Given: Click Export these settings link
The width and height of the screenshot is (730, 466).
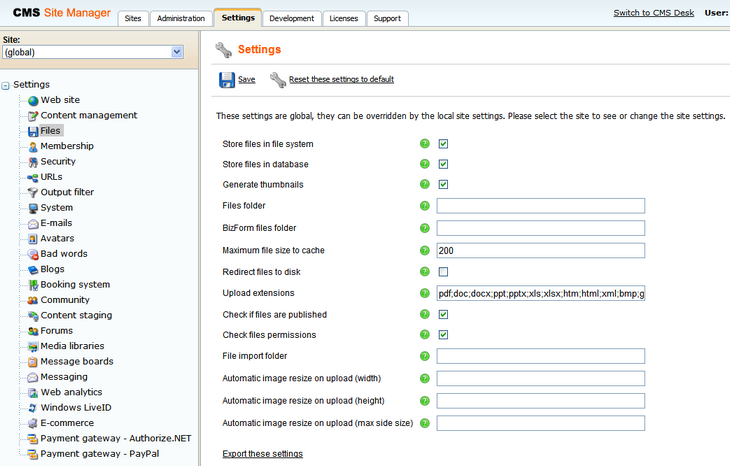Looking at the screenshot, I should tap(262, 454).
